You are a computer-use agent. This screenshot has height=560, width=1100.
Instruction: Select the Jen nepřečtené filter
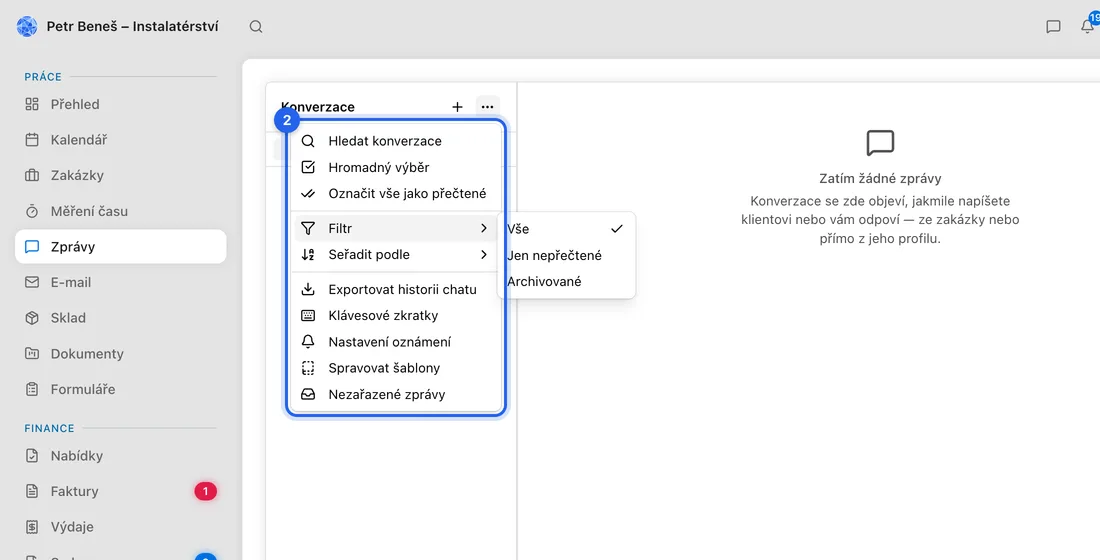coord(565,255)
